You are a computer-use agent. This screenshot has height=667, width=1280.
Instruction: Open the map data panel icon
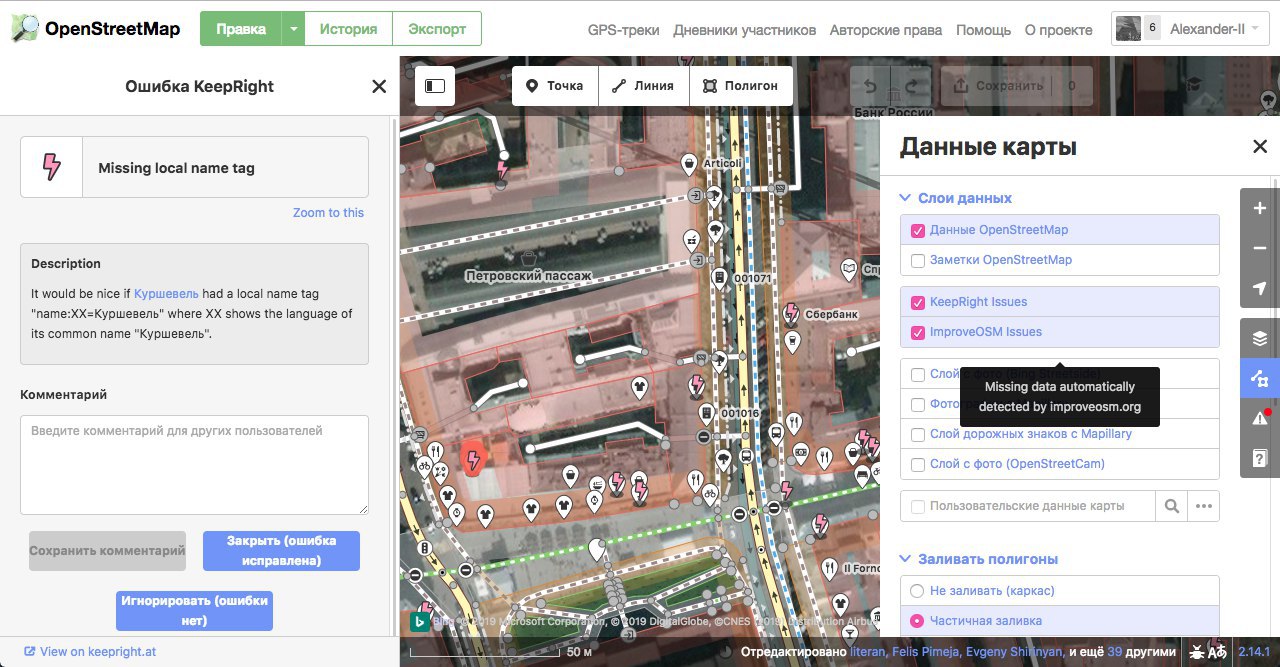tap(1259, 378)
